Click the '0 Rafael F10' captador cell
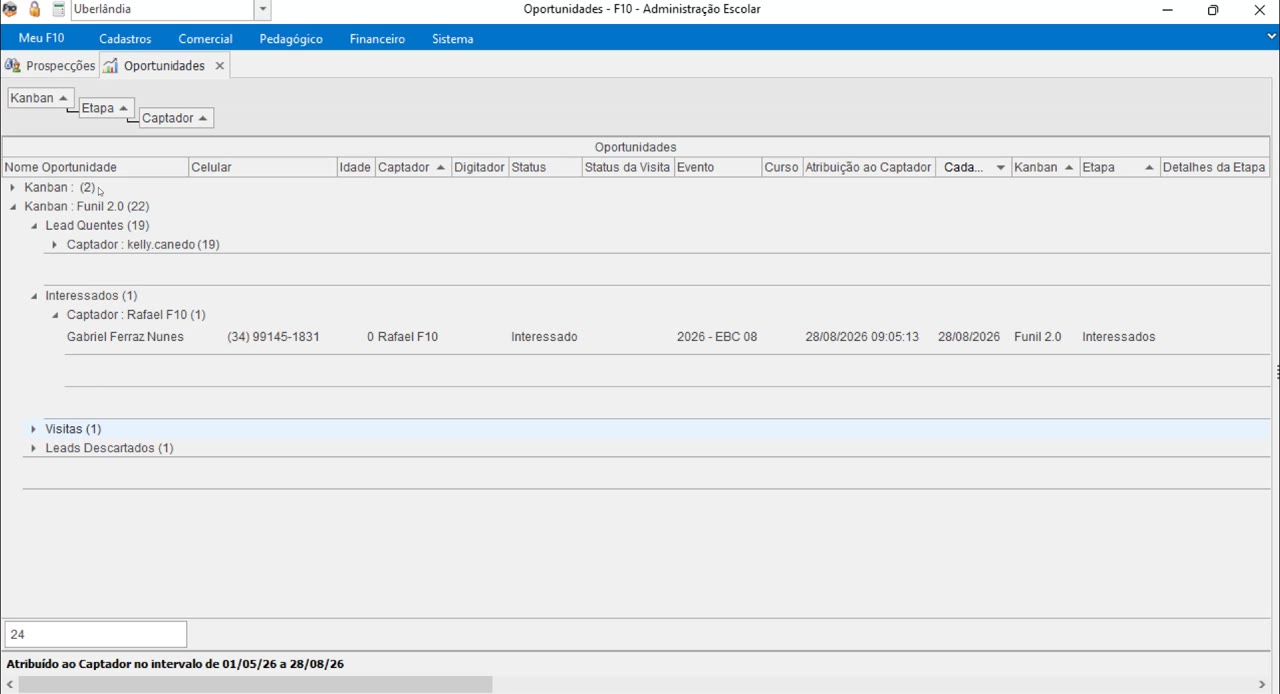The width and height of the screenshot is (1280, 694). click(x=402, y=337)
